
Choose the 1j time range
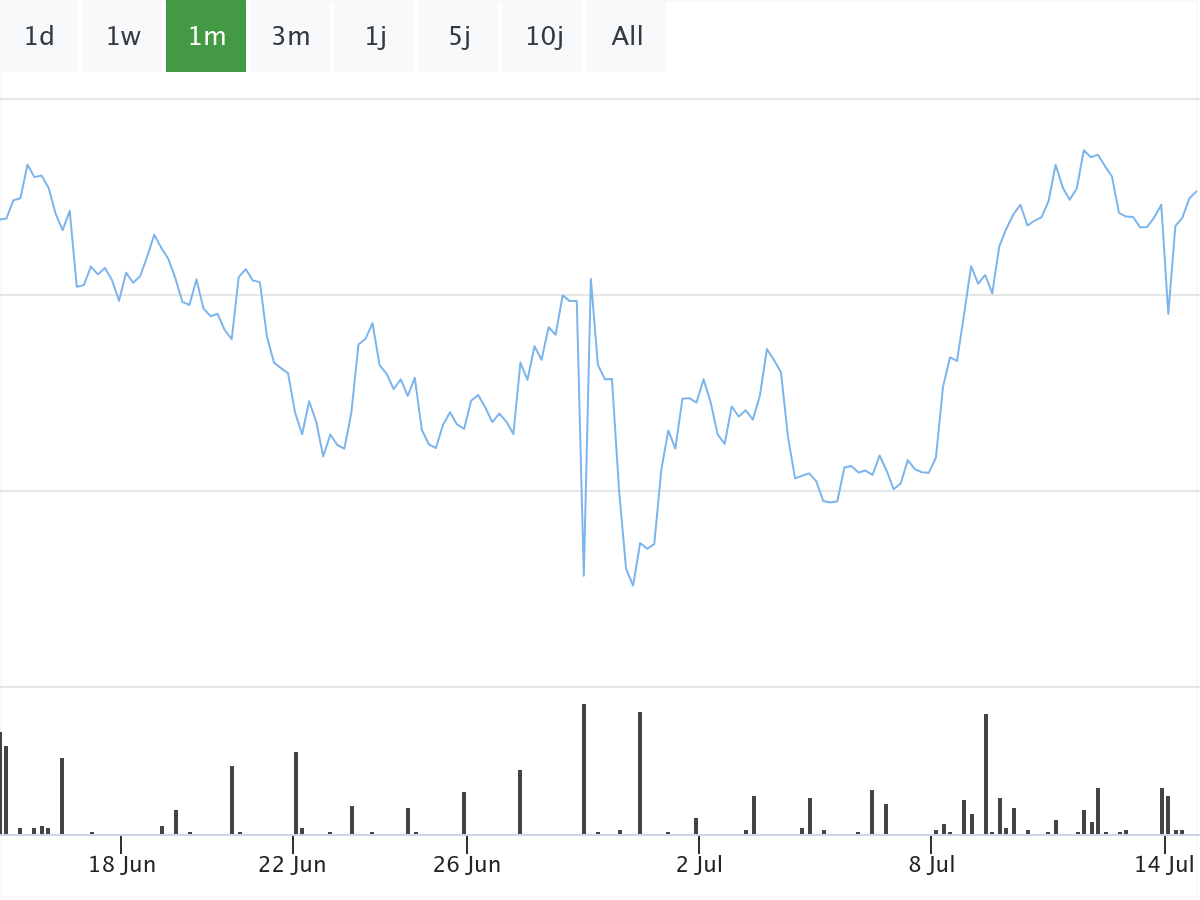[x=375, y=37]
